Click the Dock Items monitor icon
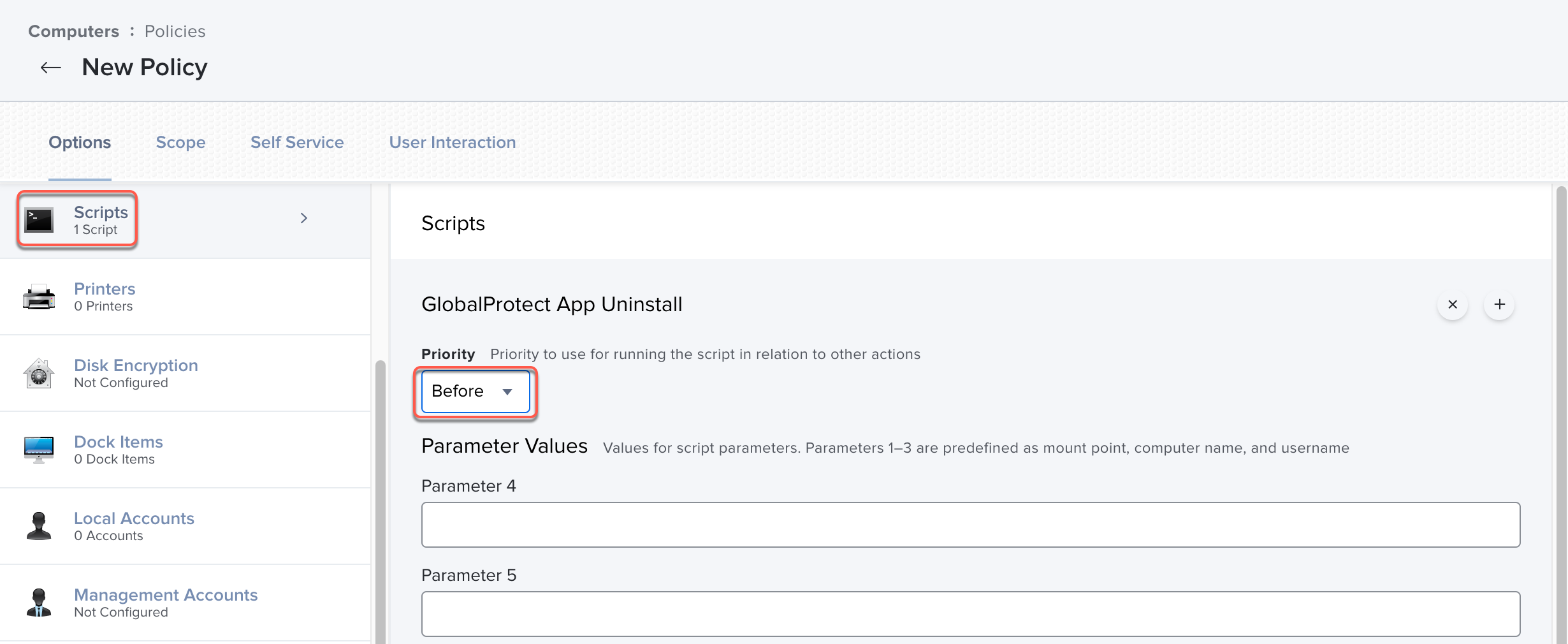Screen dimensions: 1568x644 pos(39,450)
